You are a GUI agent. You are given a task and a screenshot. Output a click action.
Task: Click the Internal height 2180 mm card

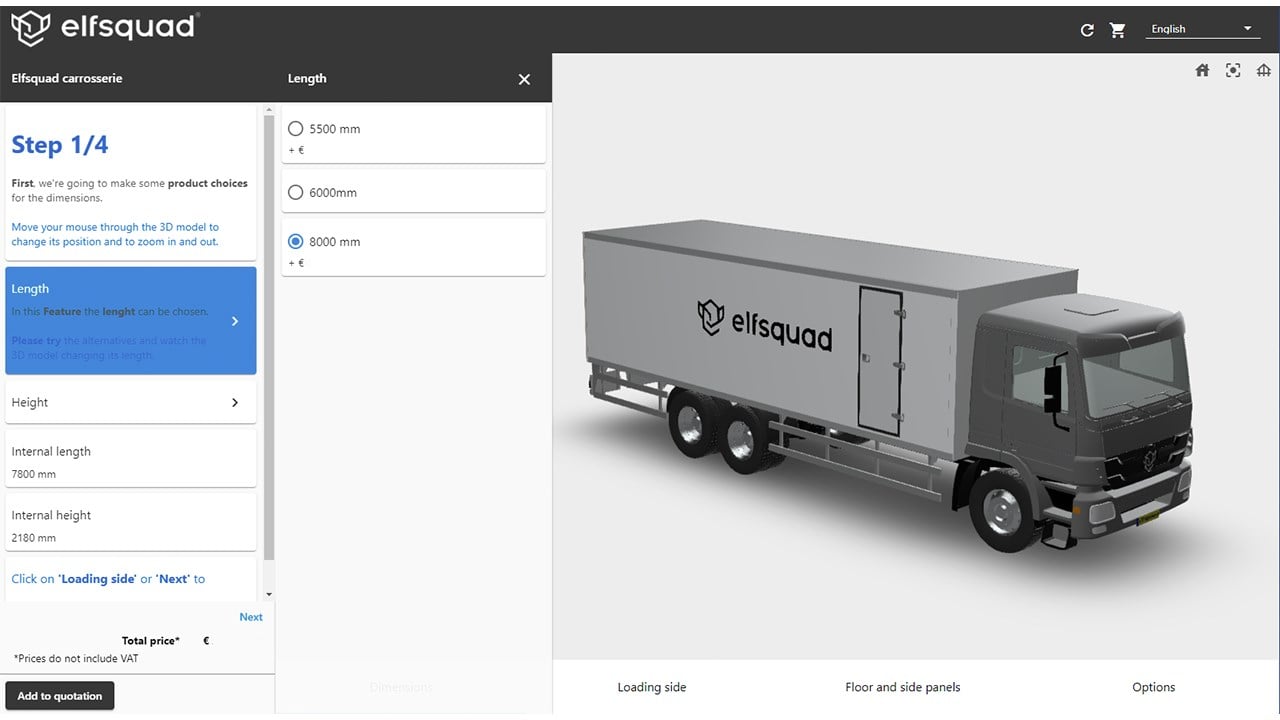click(131, 523)
